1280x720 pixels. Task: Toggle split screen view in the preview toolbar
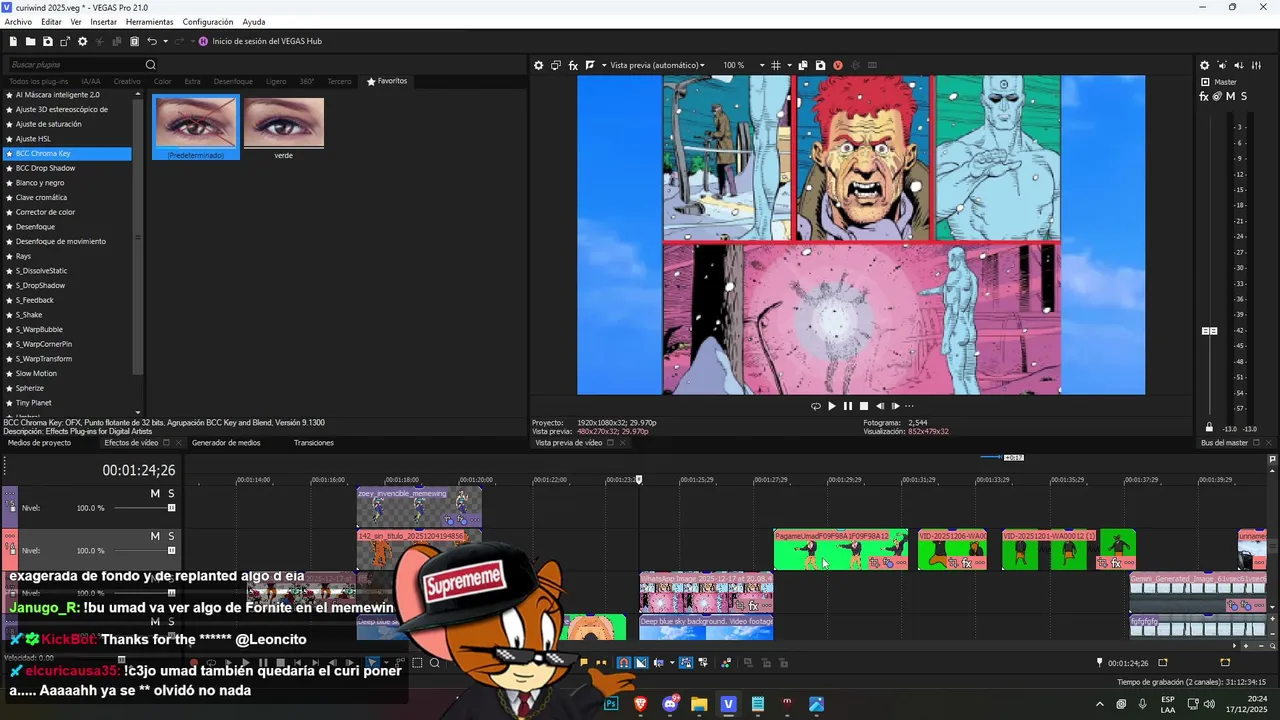590,65
